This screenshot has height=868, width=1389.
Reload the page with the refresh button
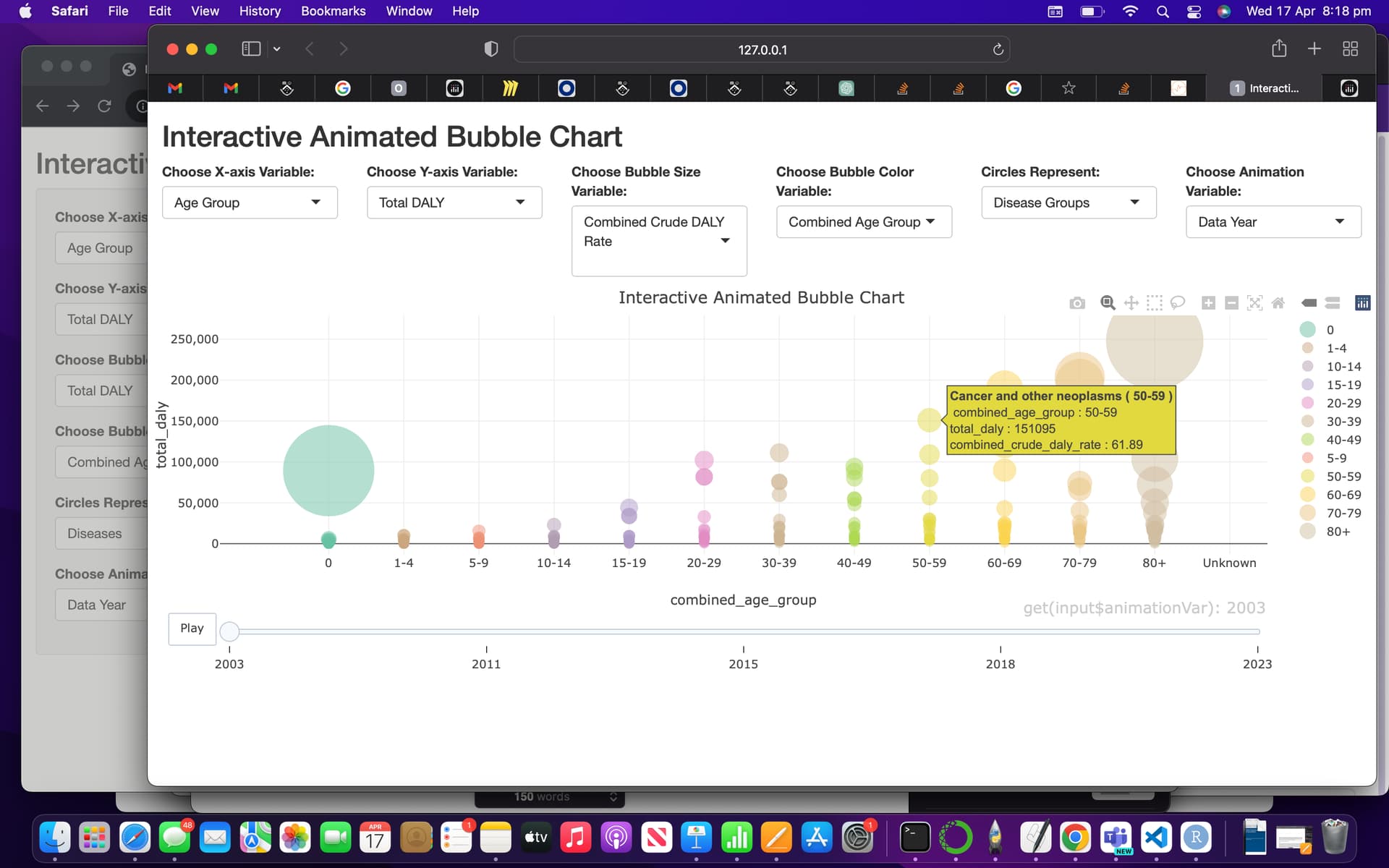pos(997,49)
